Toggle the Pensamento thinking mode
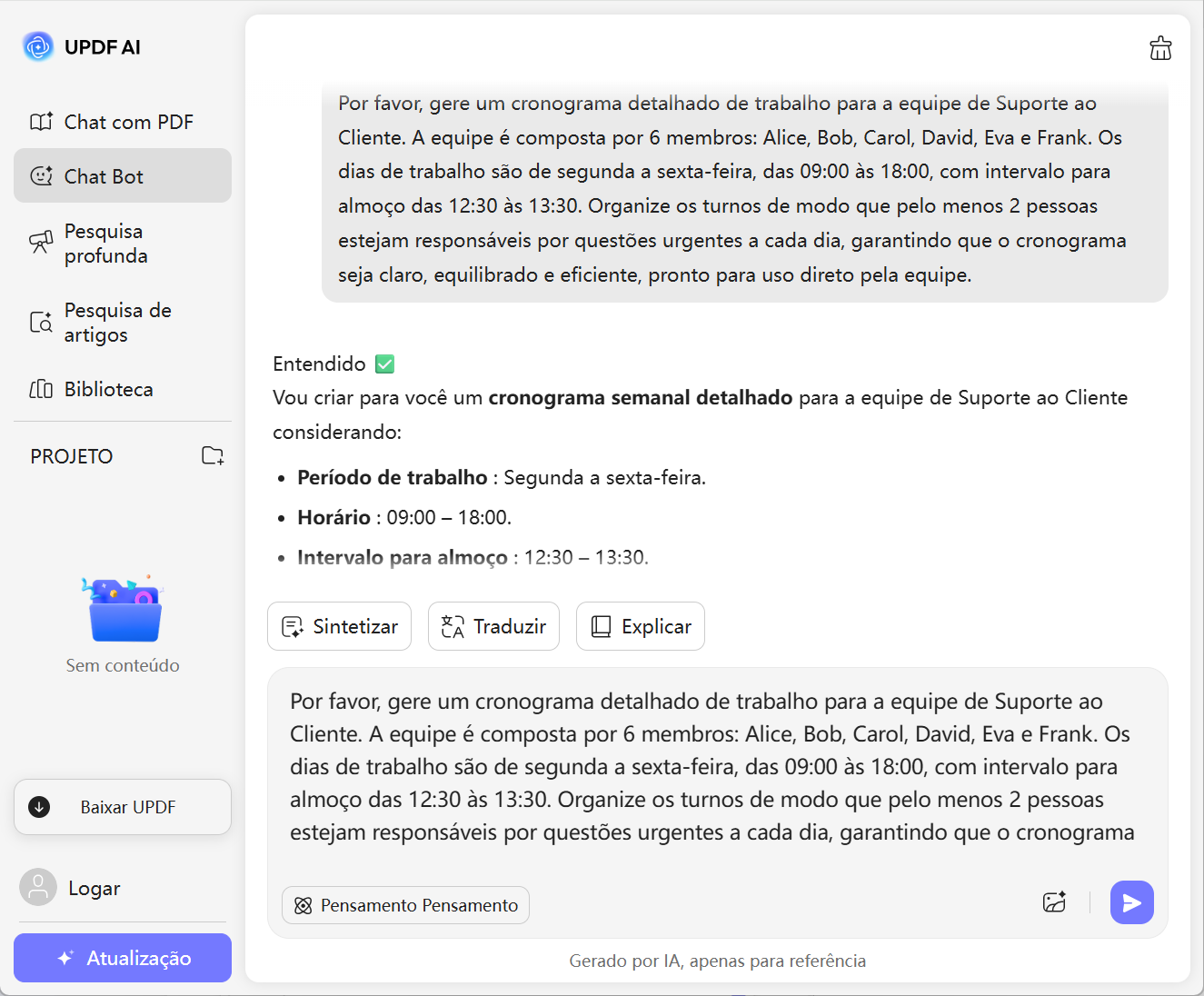The height and width of the screenshot is (996, 1204). click(405, 905)
